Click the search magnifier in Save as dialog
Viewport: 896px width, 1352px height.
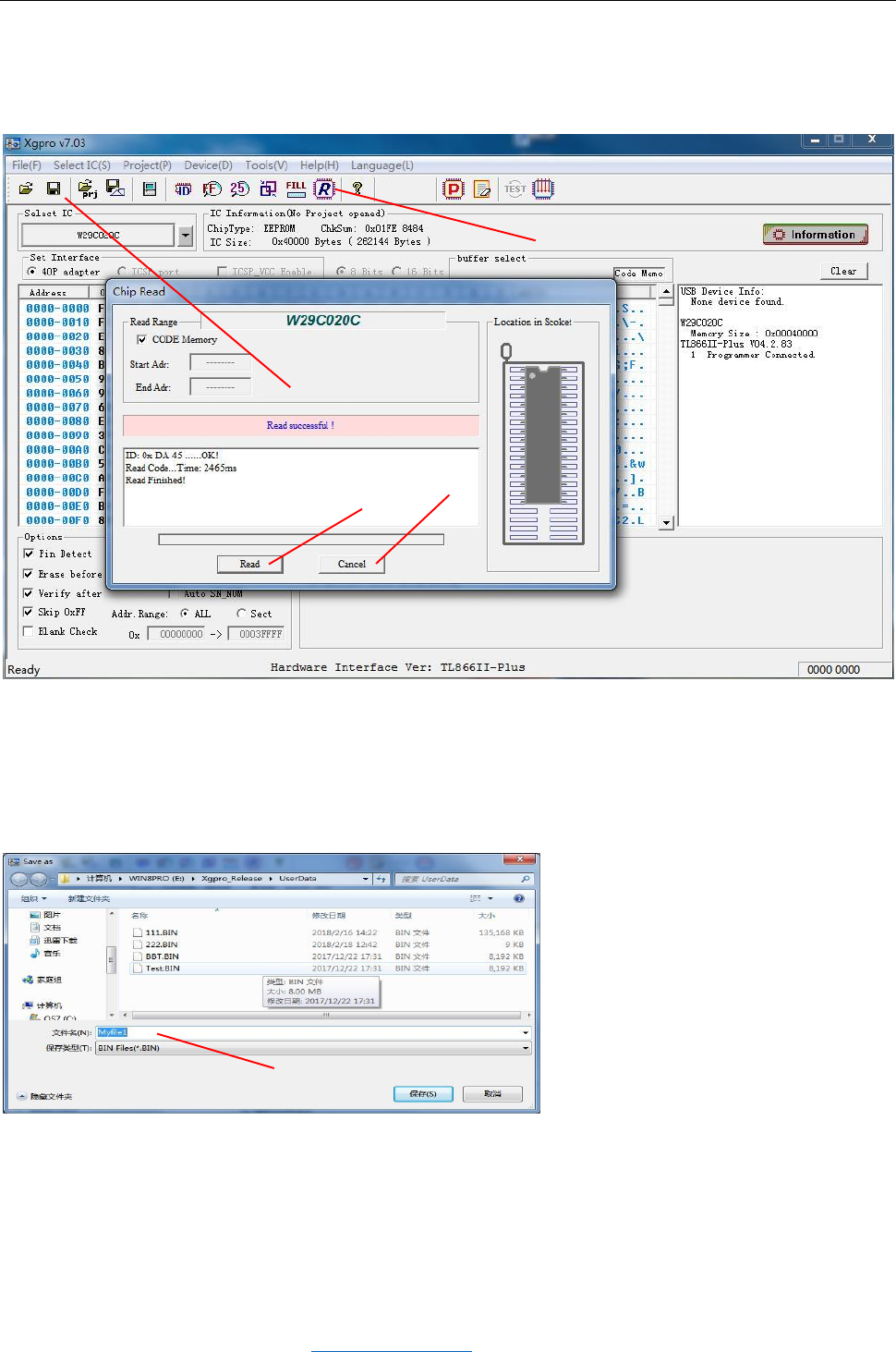coord(526,879)
